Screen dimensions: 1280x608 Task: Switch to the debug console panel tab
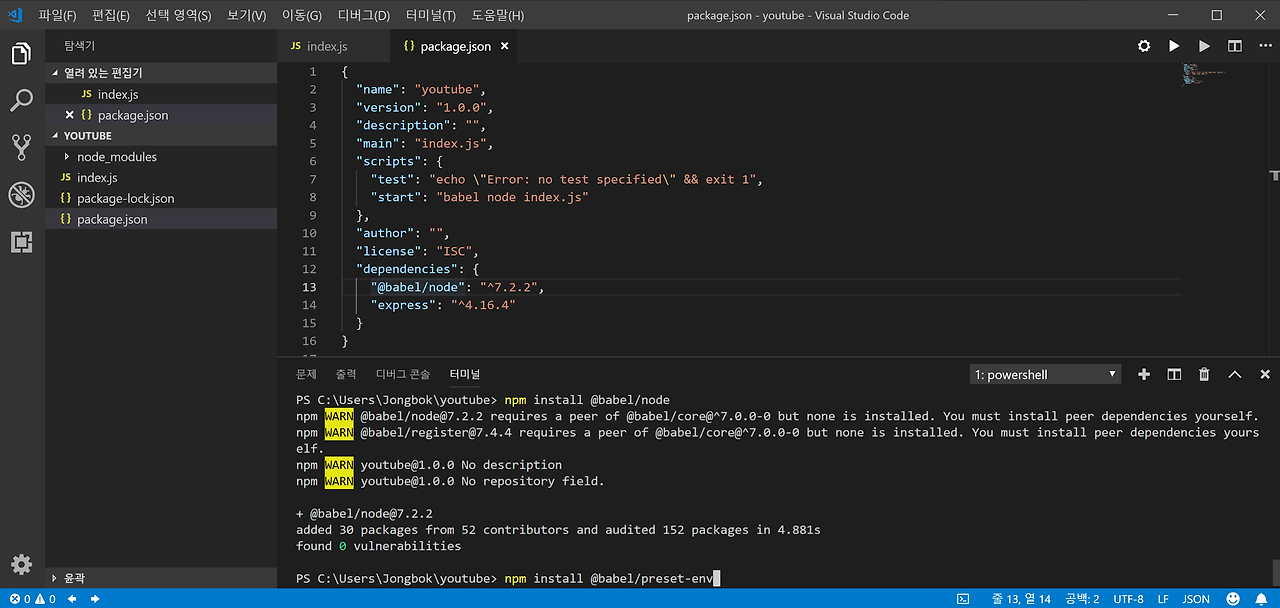[x=402, y=374]
